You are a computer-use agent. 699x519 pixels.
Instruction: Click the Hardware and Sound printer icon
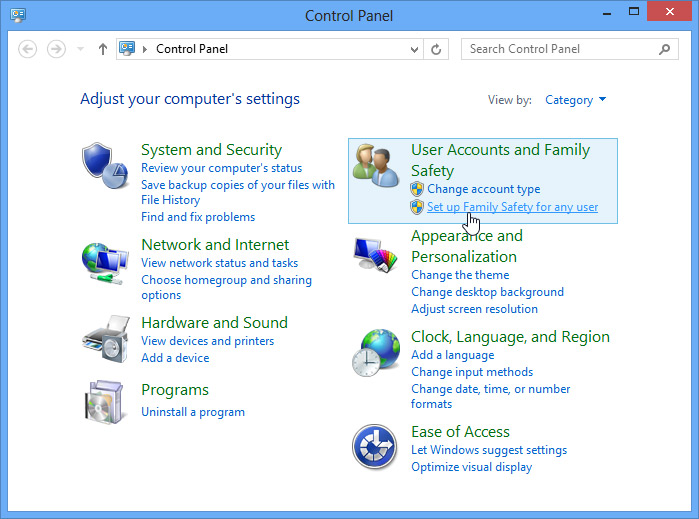click(105, 340)
